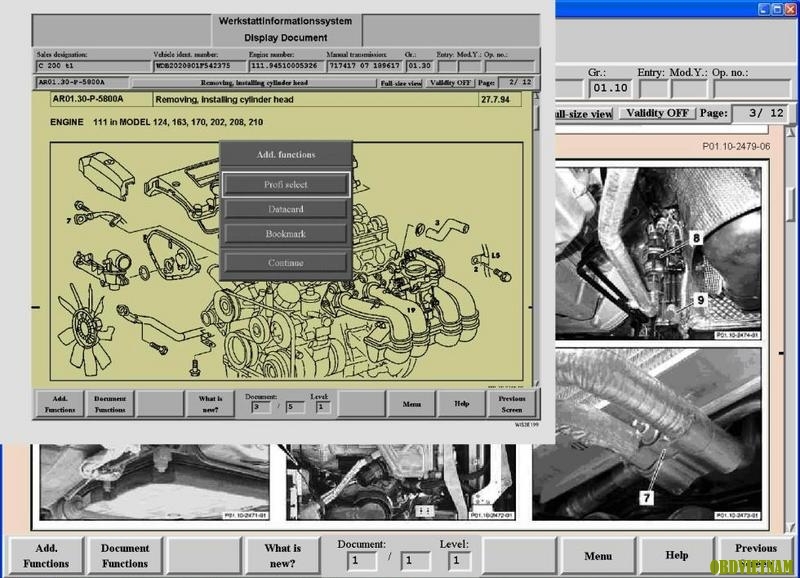Click background Document first number field

362,561
